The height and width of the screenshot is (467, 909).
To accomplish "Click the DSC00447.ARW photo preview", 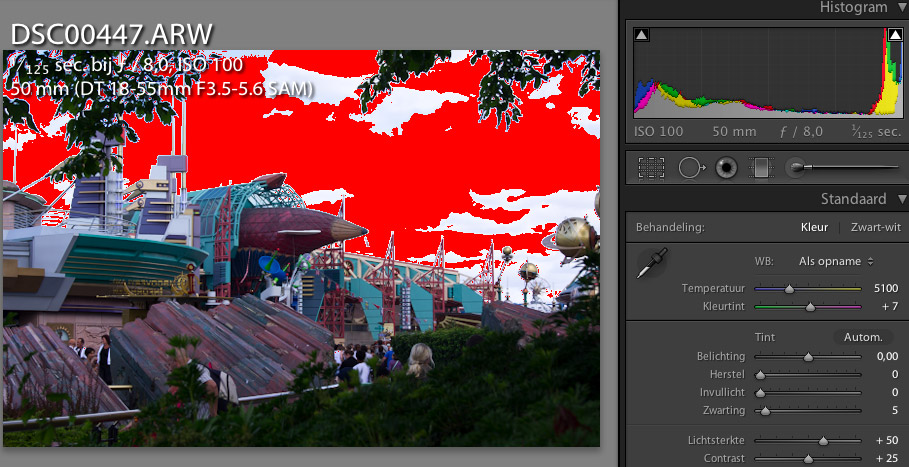I will 301,248.
